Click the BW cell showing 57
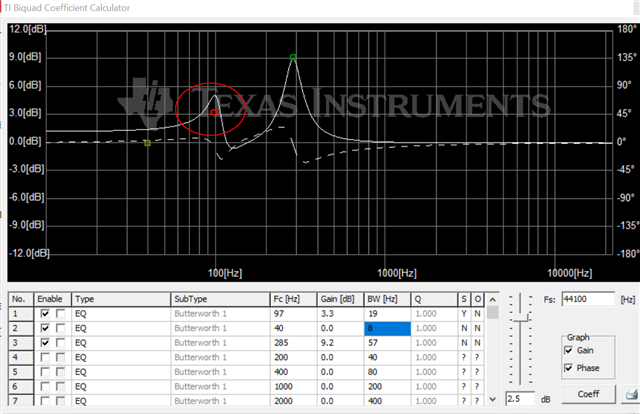This screenshot has height=414, width=640. [387, 343]
